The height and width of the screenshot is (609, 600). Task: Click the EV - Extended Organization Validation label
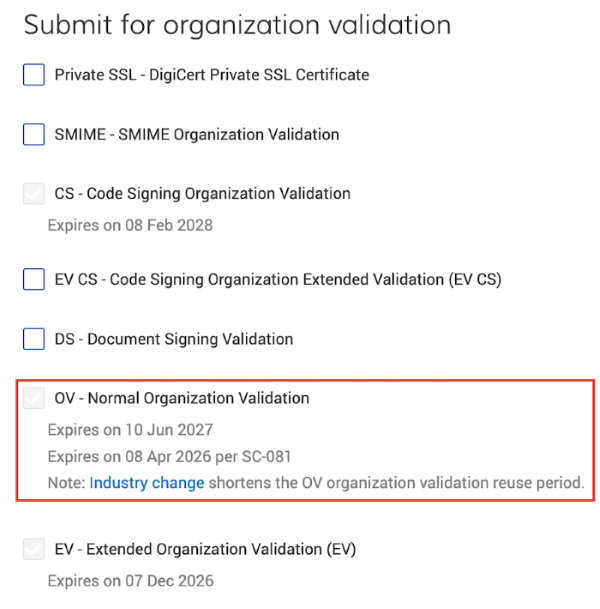[x=205, y=549]
